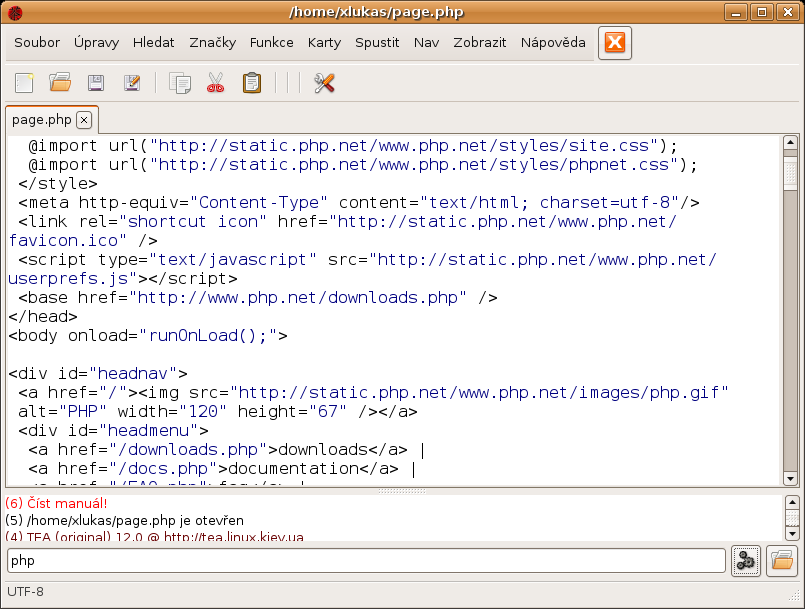Open the Nav menu
The width and height of the screenshot is (805, 609).
coord(426,43)
